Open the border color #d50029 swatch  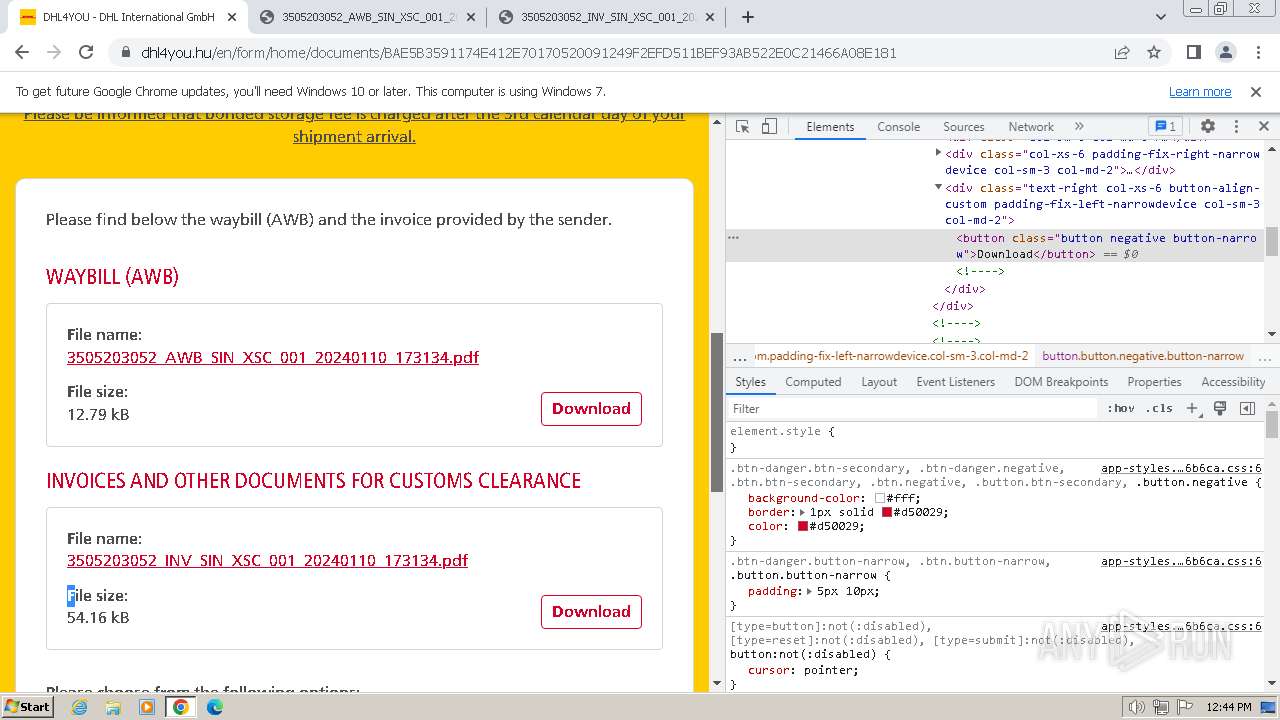886,512
